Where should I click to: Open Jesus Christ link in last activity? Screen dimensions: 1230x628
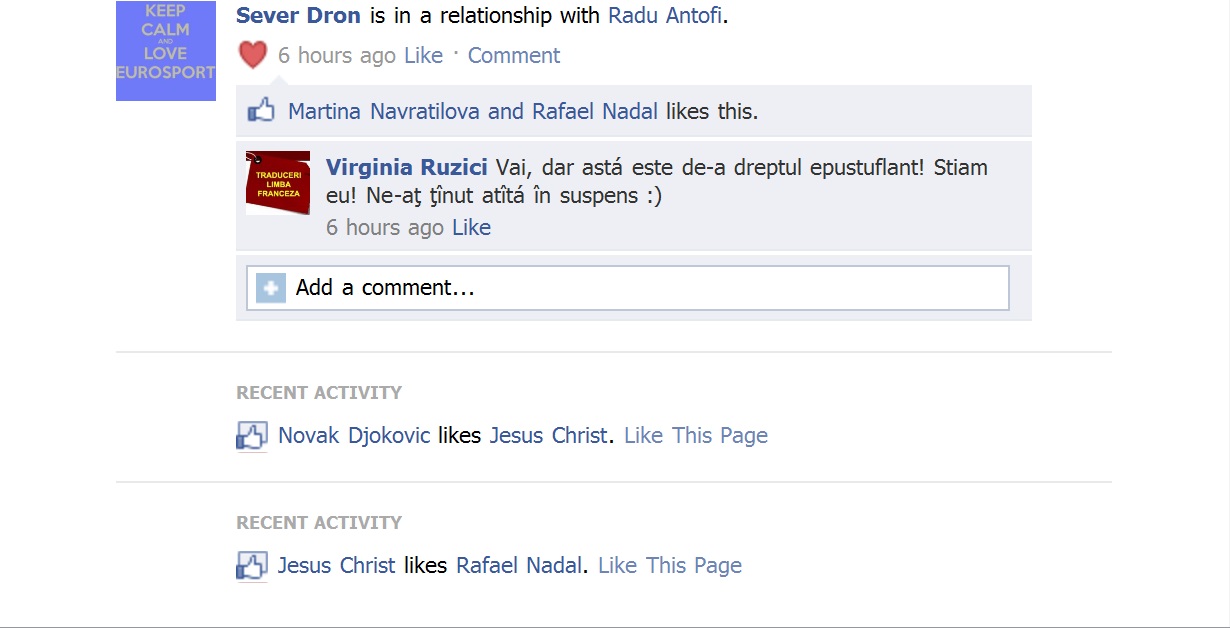tap(337, 566)
